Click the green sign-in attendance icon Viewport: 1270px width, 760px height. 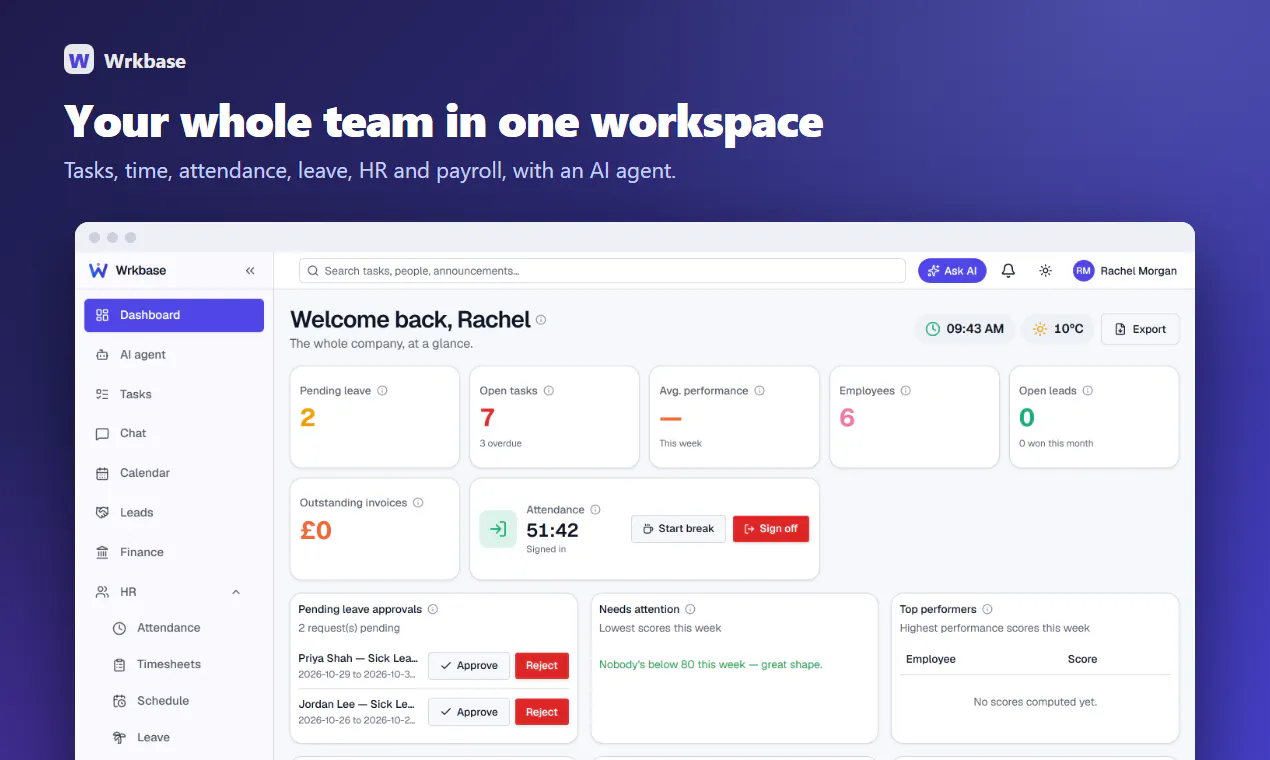[498, 529]
